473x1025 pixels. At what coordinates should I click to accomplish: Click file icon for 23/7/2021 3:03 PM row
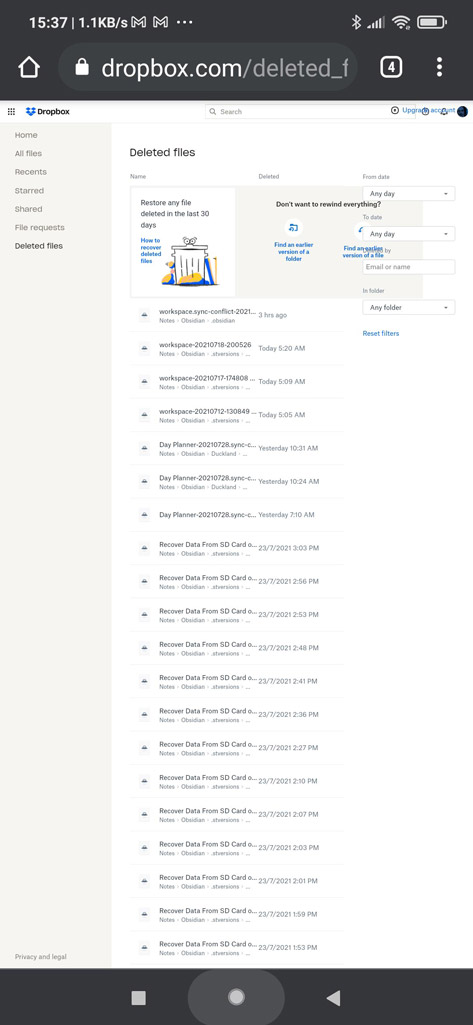145,548
